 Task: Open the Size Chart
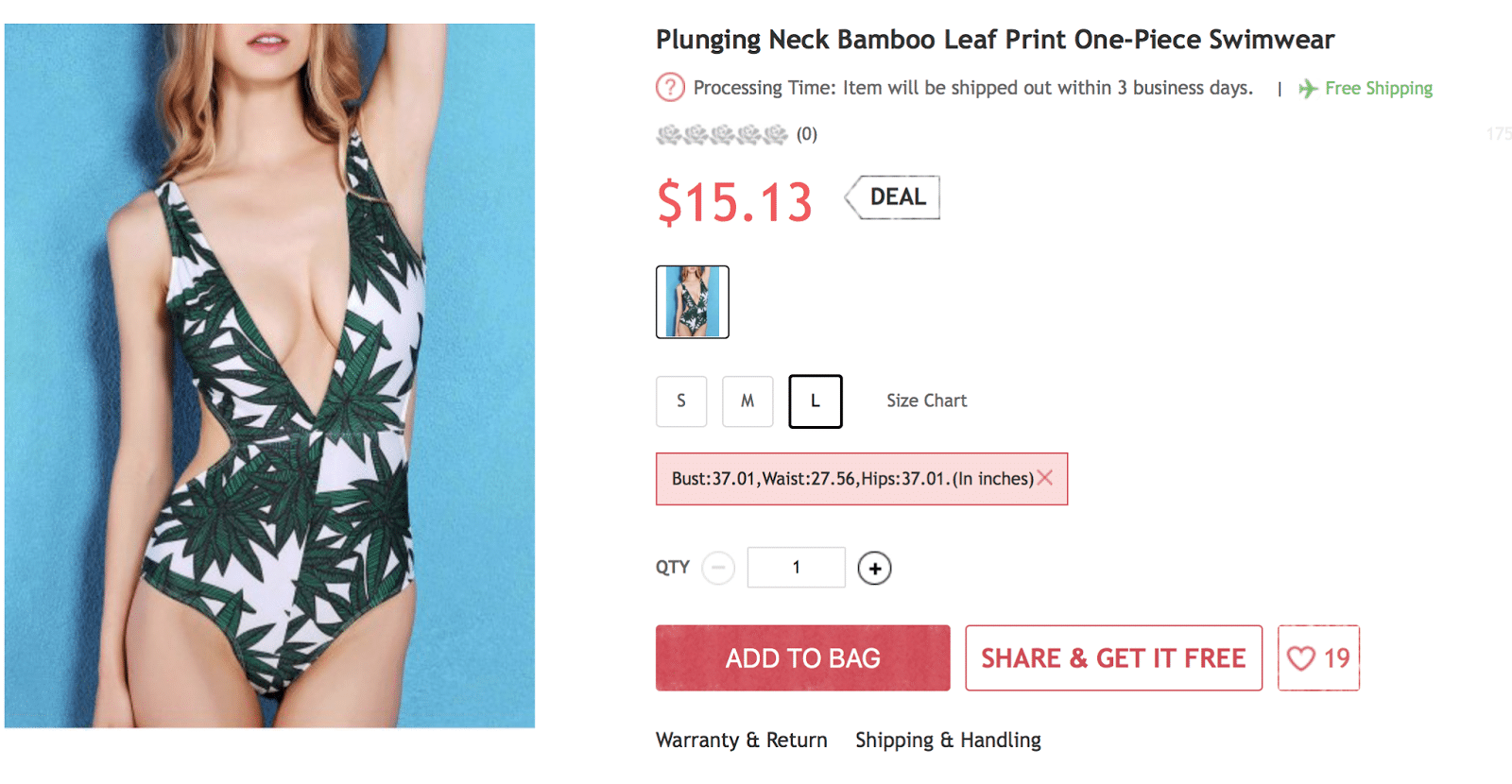(x=926, y=401)
